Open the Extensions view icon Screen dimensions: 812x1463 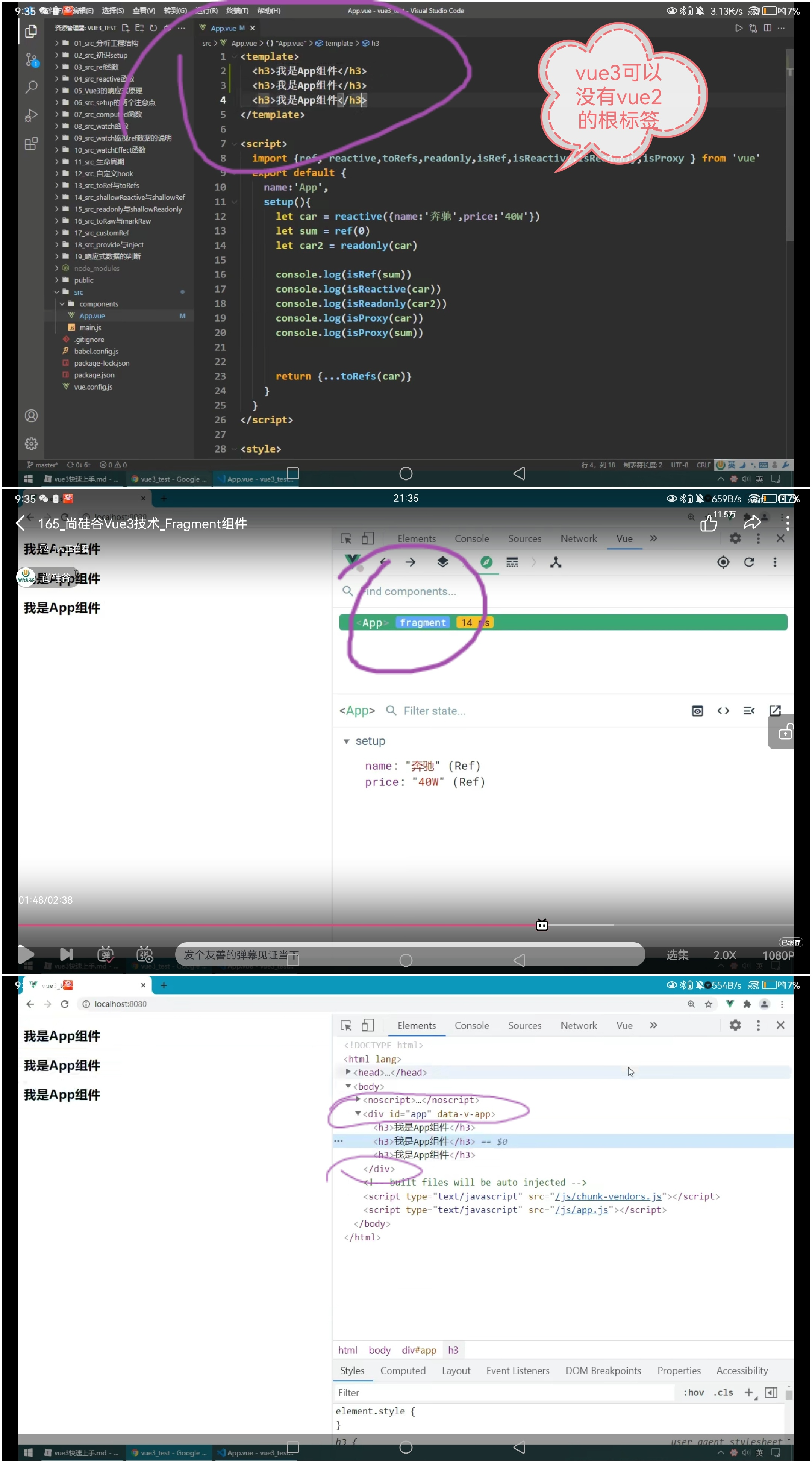[x=31, y=143]
